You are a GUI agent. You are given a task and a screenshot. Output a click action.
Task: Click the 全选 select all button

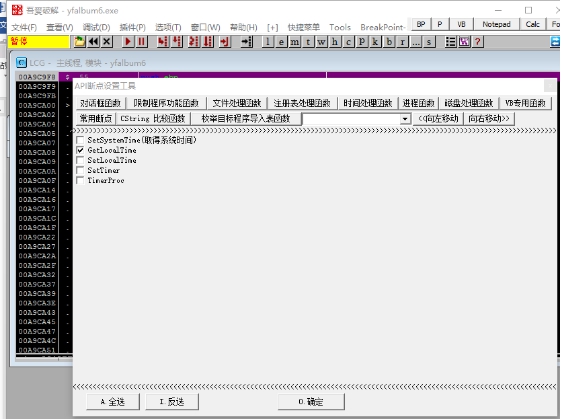(113, 402)
